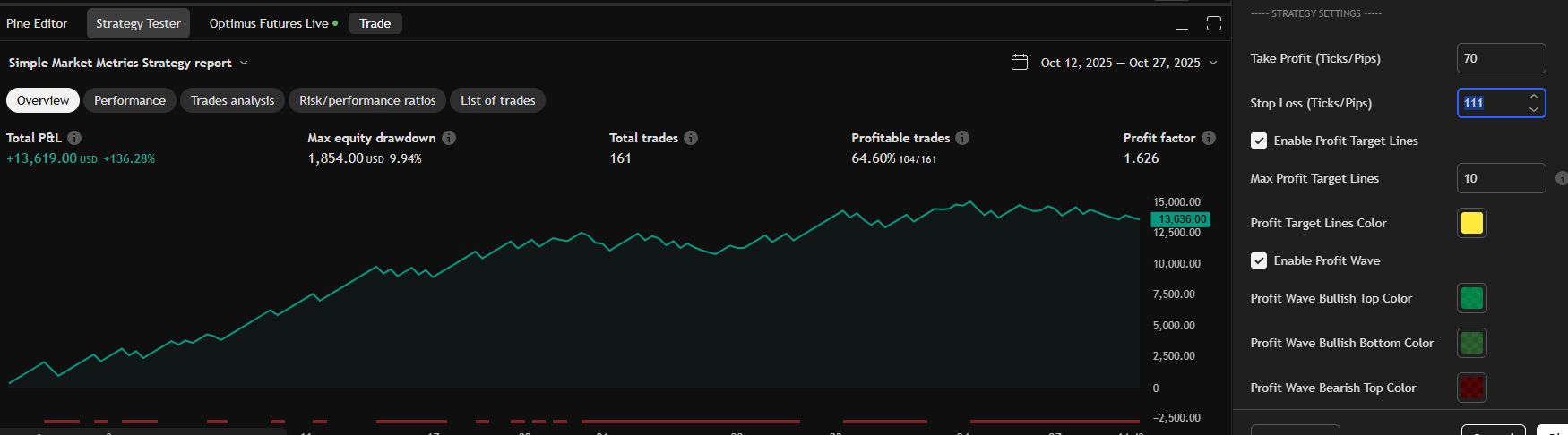Viewport: 1568px width, 435px height.
Task: Click info icon next to Profit factor
Action: [x=1209, y=138]
